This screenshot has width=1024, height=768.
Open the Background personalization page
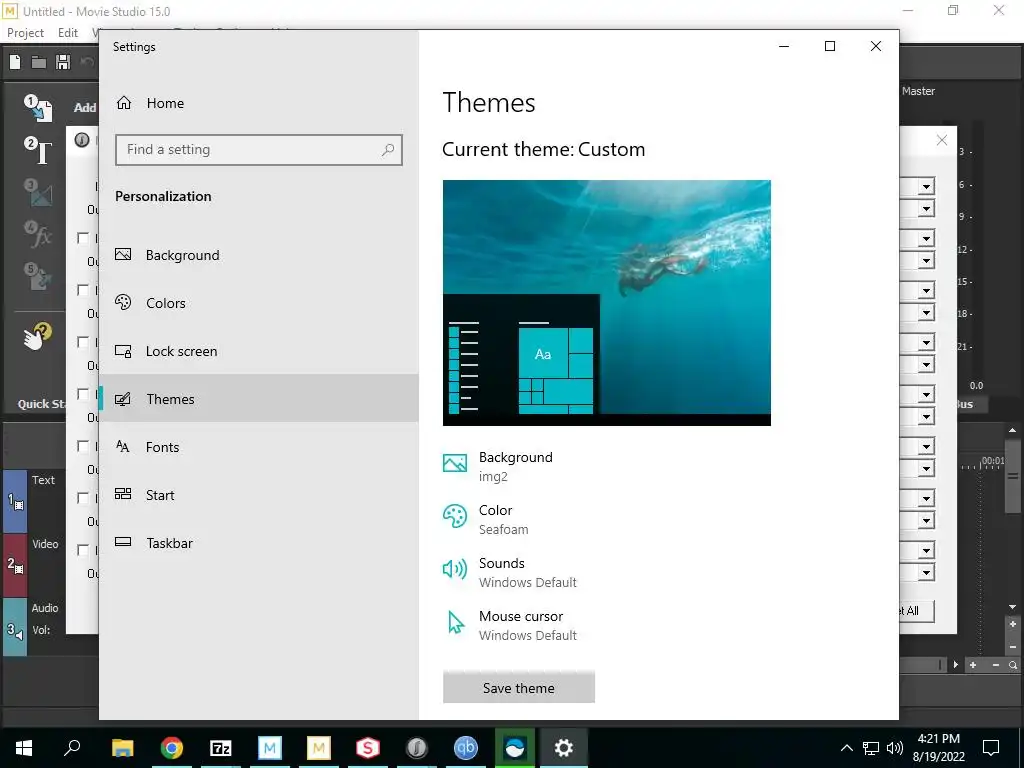[x=259, y=255]
